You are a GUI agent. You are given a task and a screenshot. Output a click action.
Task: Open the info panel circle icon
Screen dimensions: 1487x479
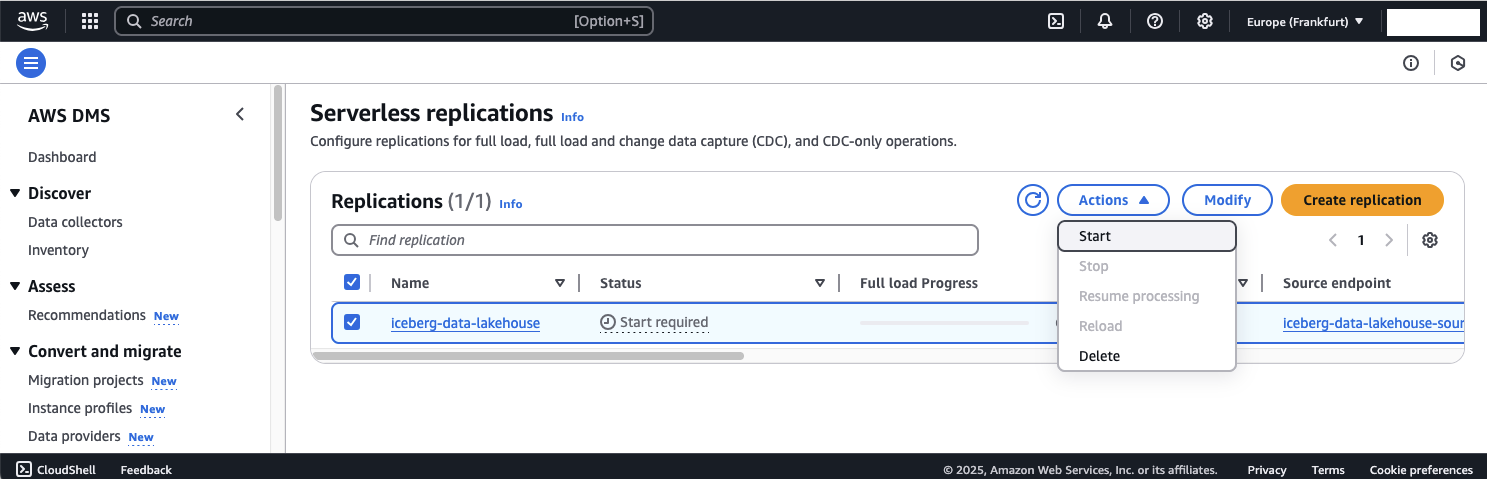click(x=1411, y=63)
